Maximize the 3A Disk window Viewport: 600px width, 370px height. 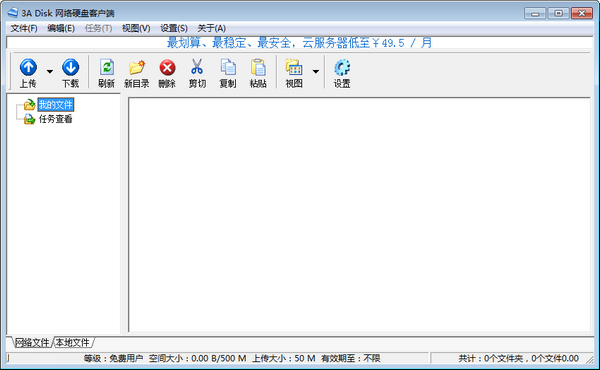(558, 13)
